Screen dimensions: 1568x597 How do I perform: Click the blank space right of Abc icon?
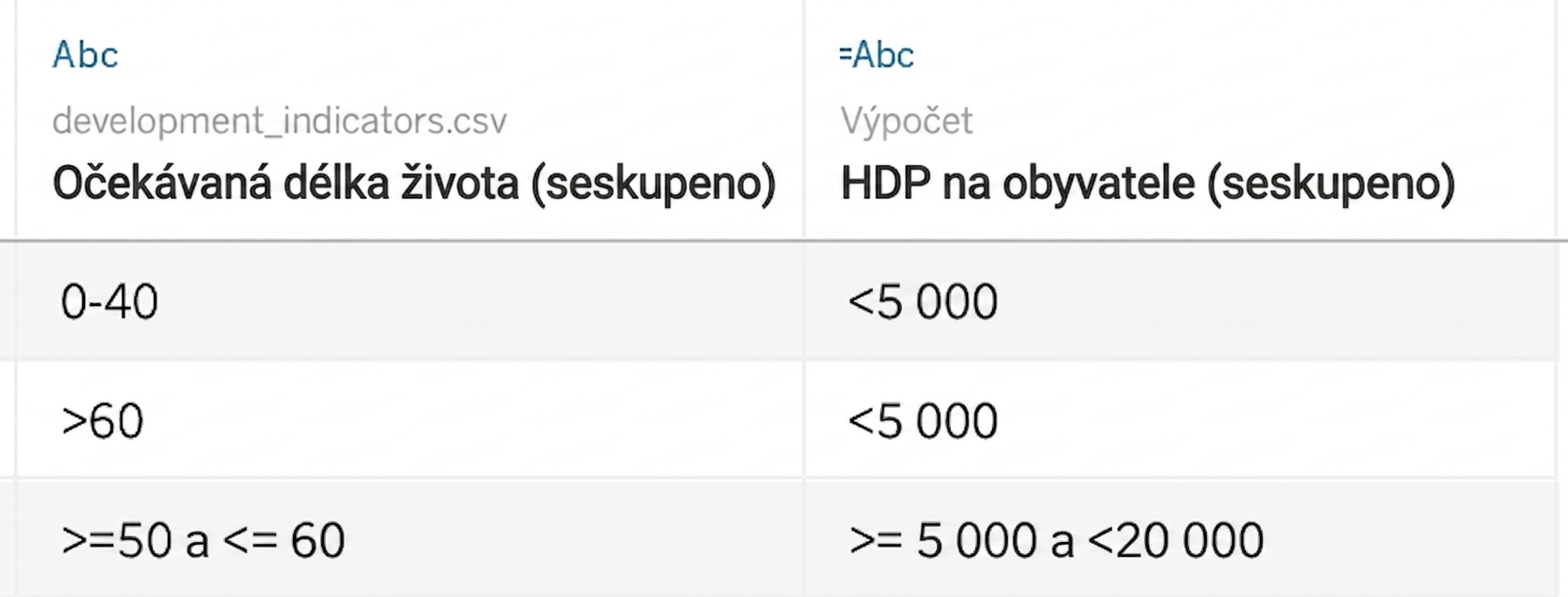[x=457, y=55]
